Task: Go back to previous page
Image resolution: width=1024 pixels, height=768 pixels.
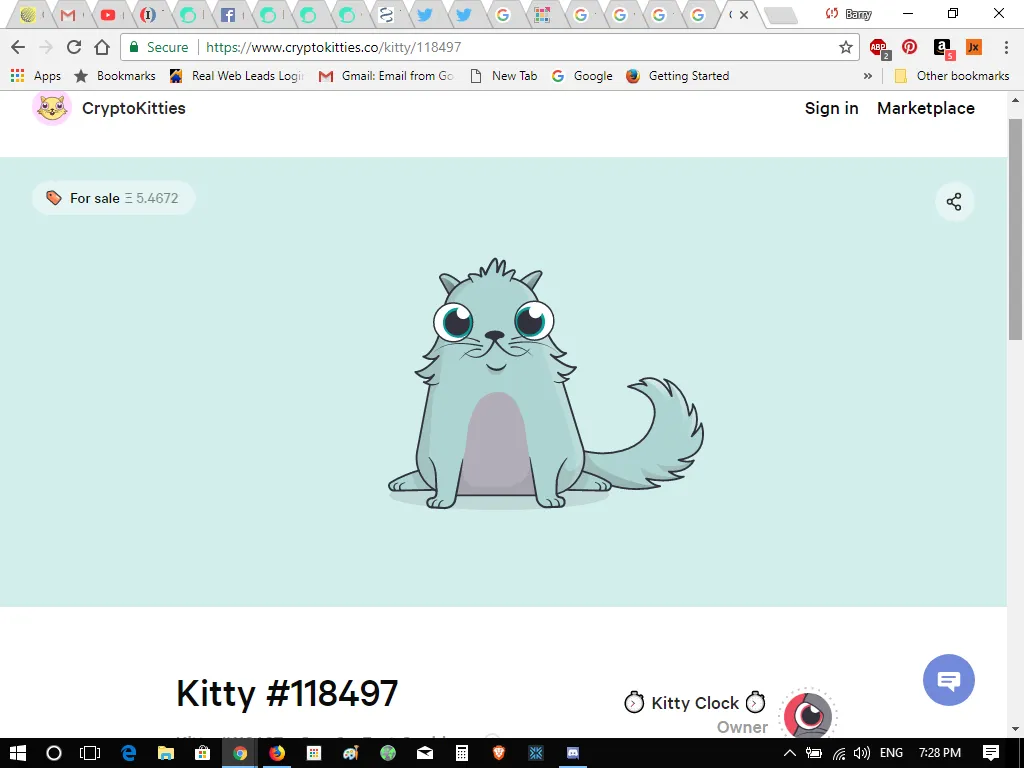Action: [18, 47]
